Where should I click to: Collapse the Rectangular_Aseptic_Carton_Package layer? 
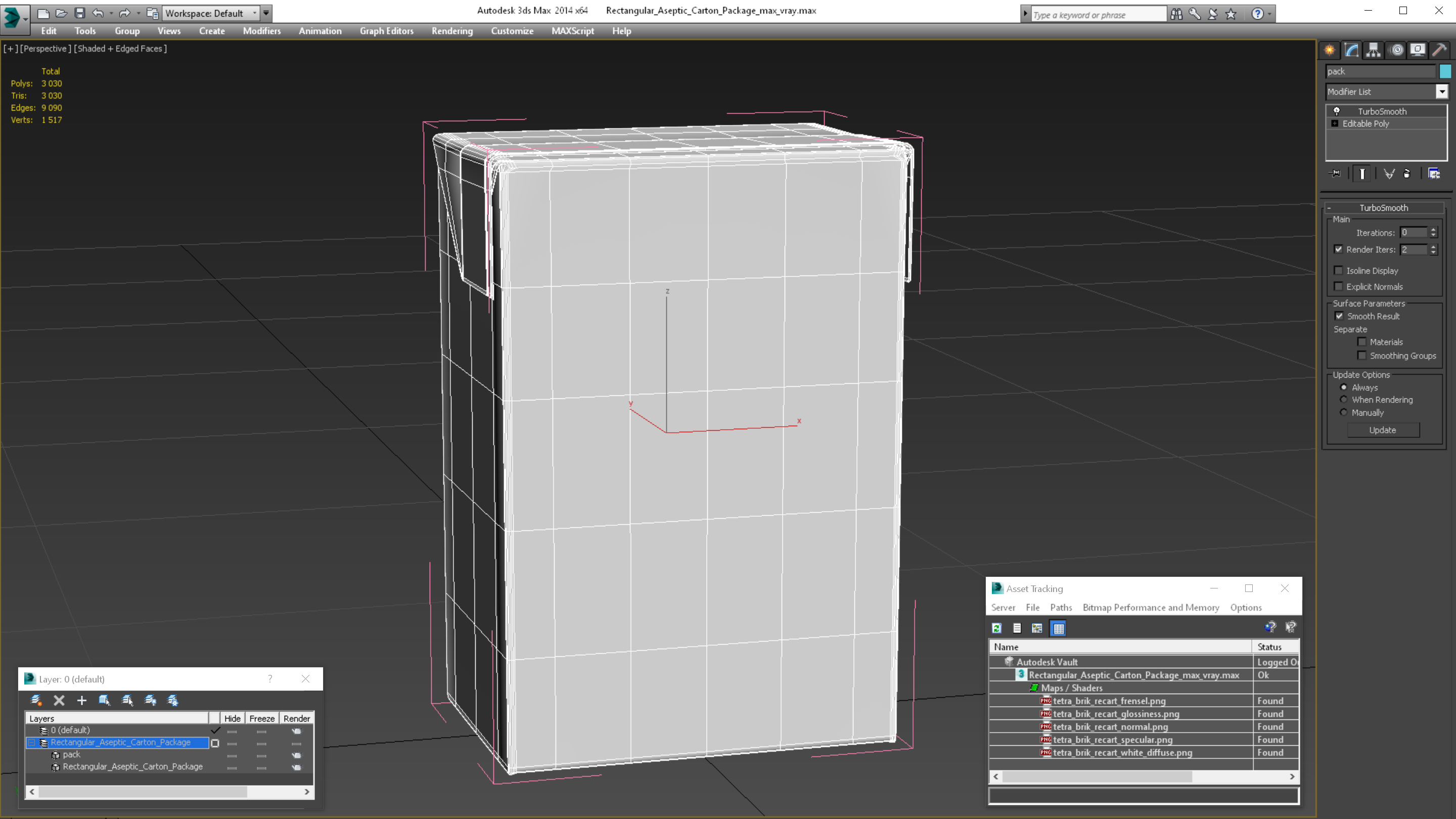click(x=32, y=743)
